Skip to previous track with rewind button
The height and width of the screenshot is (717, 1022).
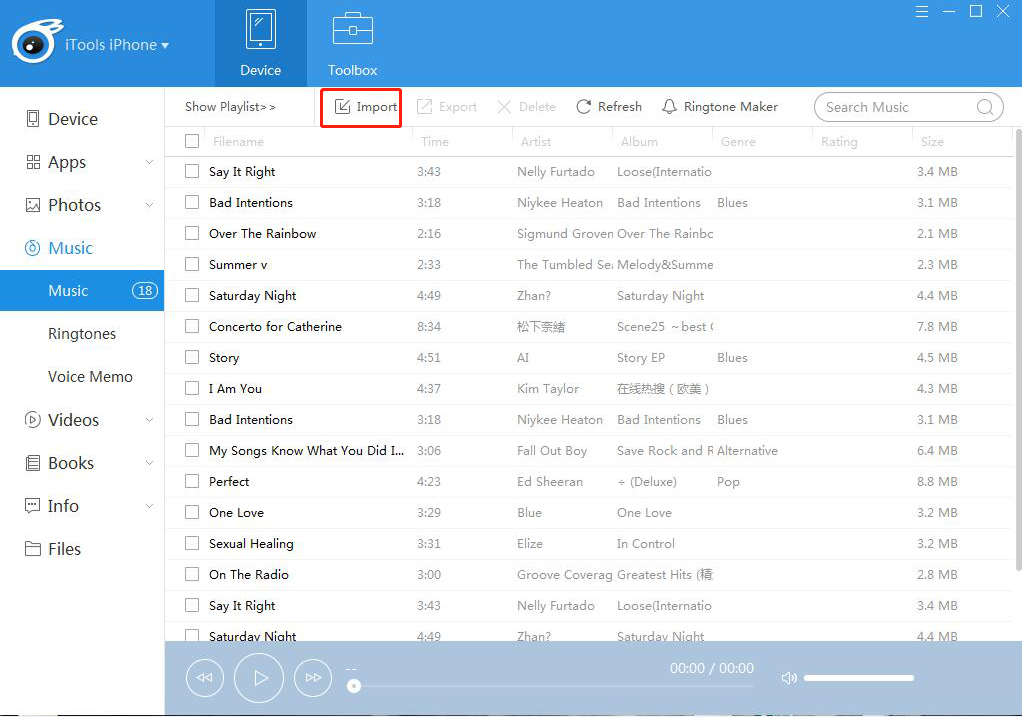point(205,678)
